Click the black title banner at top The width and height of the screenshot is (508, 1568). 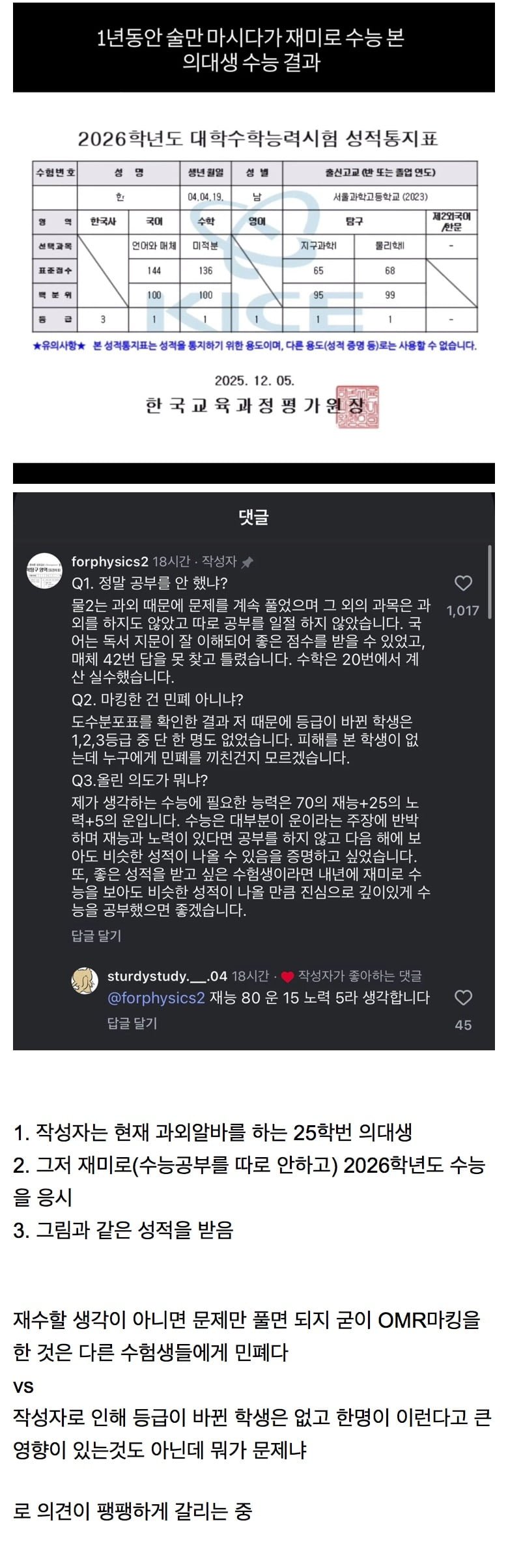tap(254, 49)
